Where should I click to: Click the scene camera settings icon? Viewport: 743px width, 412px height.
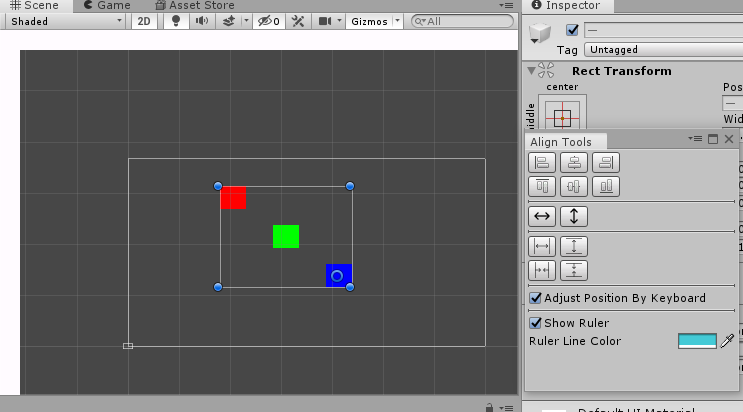[325, 21]
